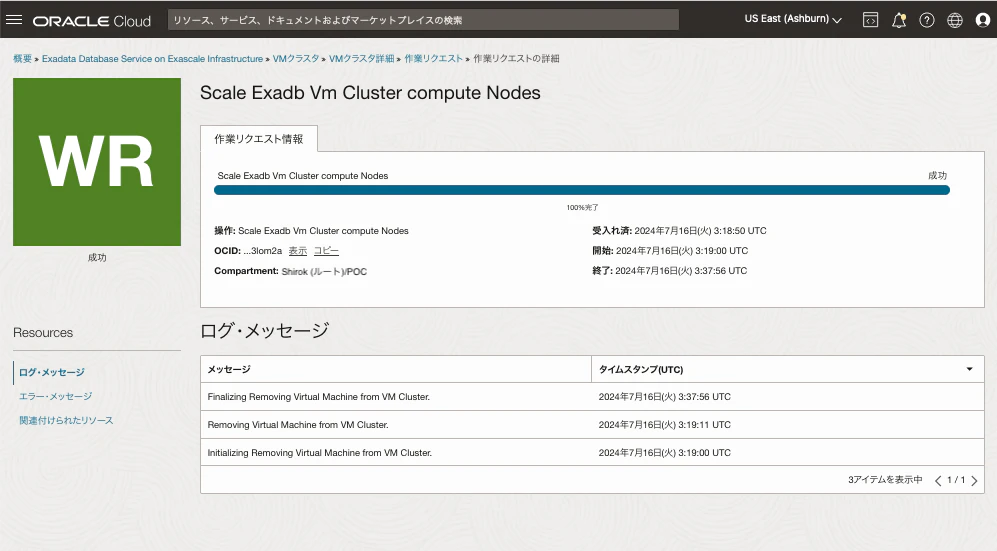
Task: Click 'Initializing Removing Virtual Machine from VM Cluster.' message
Action: (x=320, y=452)
